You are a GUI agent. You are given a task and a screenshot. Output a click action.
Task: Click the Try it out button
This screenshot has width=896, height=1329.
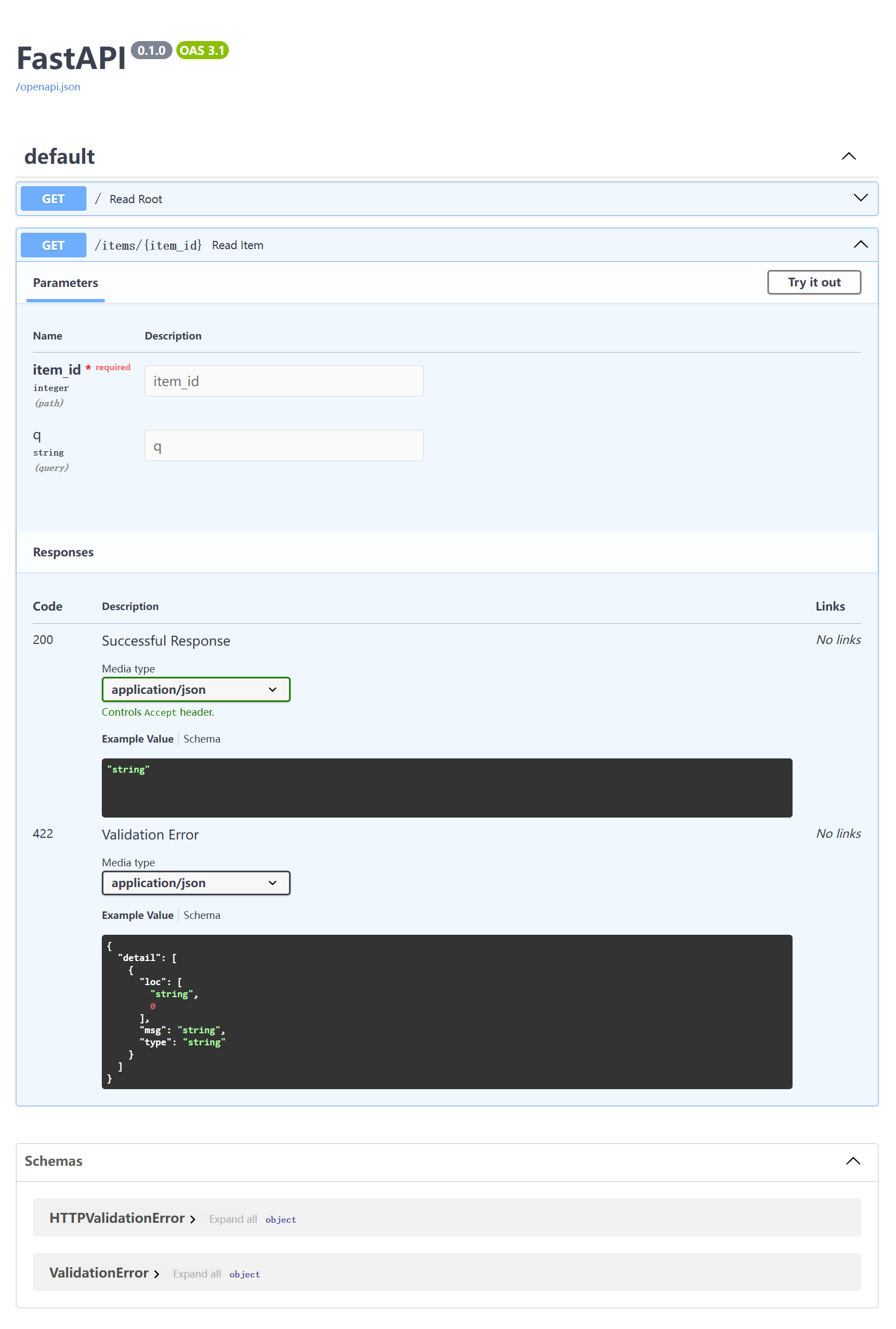814,283
